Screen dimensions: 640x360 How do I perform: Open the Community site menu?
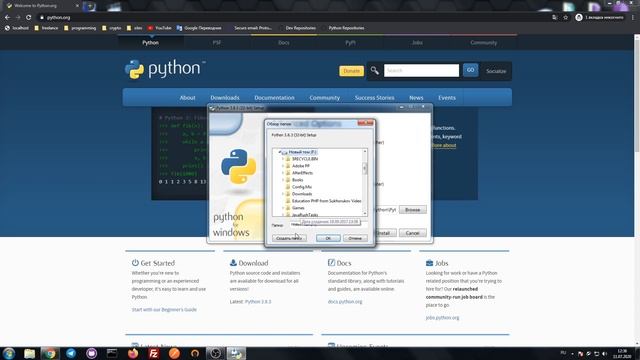(324, 98)
